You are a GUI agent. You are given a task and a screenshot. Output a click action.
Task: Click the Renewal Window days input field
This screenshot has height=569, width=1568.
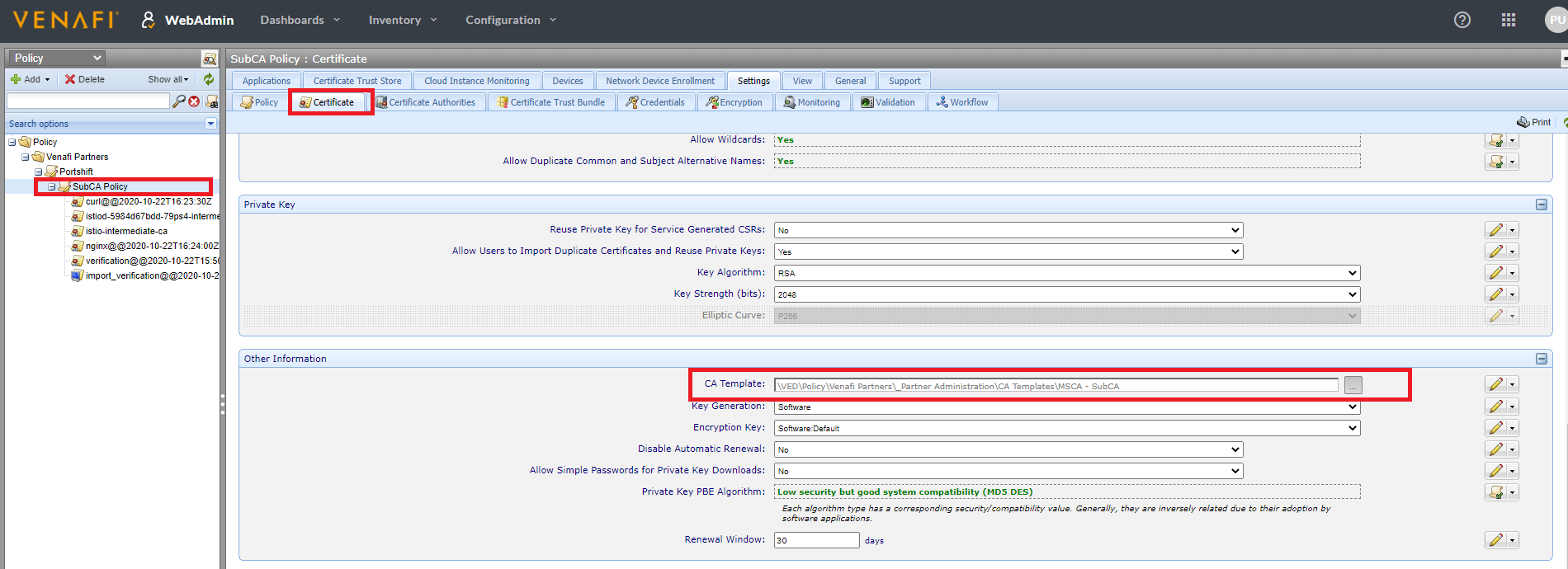pyautogui.click(x=816, y=540)
